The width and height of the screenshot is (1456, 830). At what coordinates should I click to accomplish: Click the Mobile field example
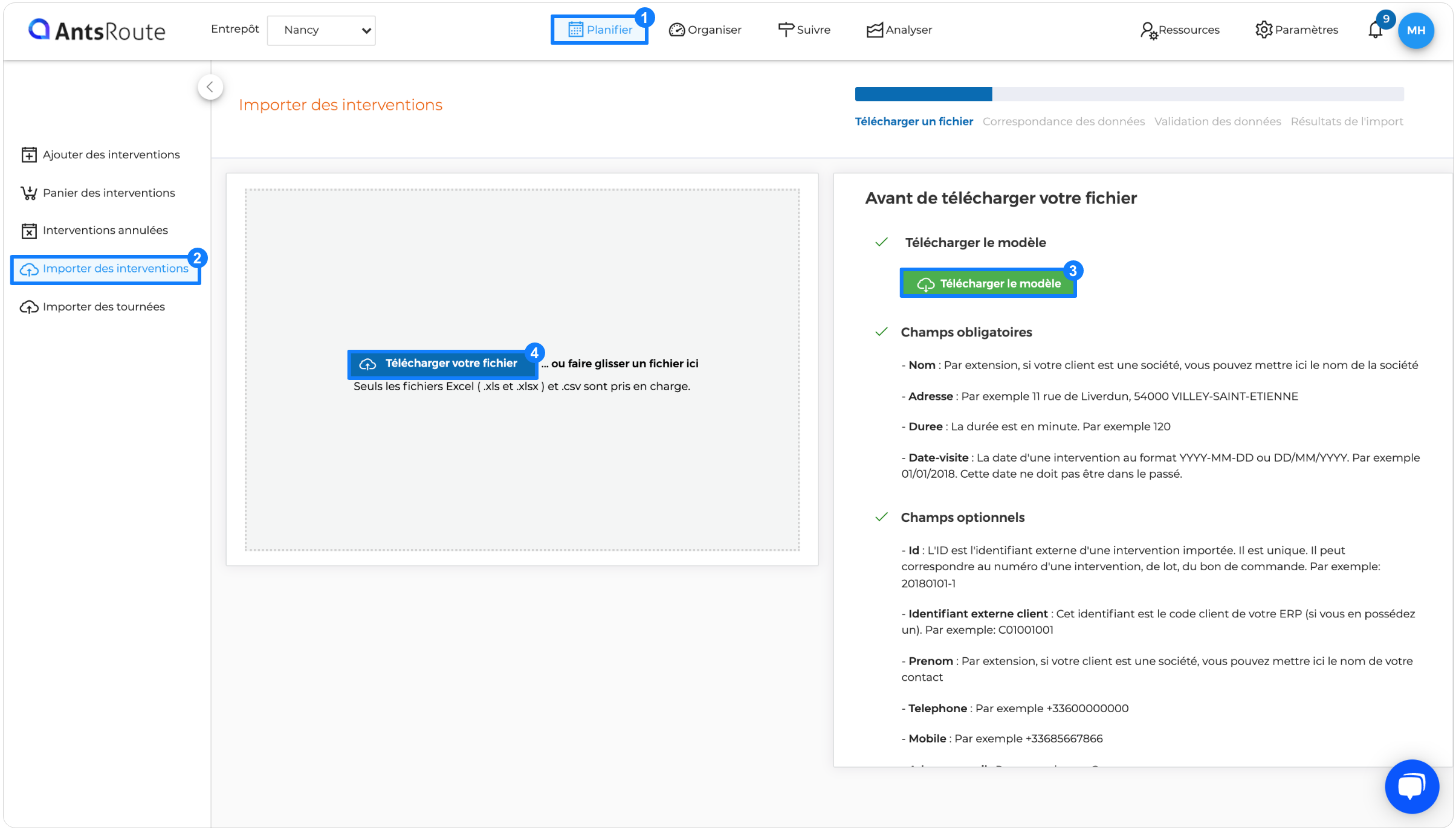(x=1002, y=739)
